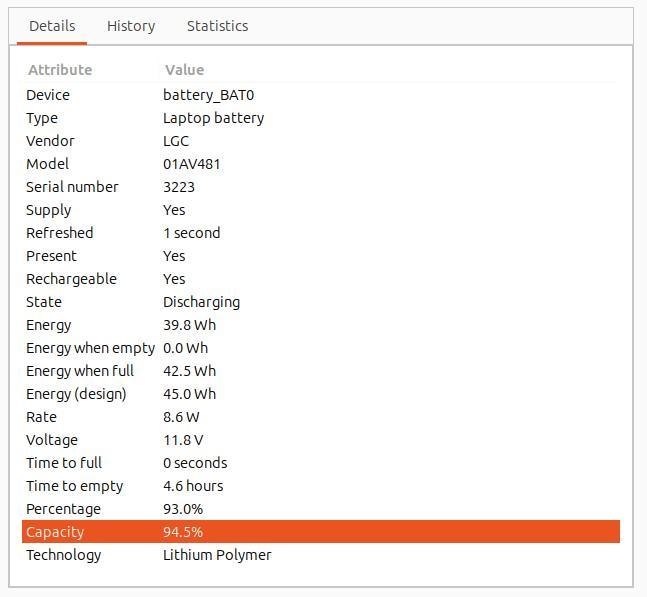Select the Details tab
The image size is (647, 597).
(x=52, y=26)
